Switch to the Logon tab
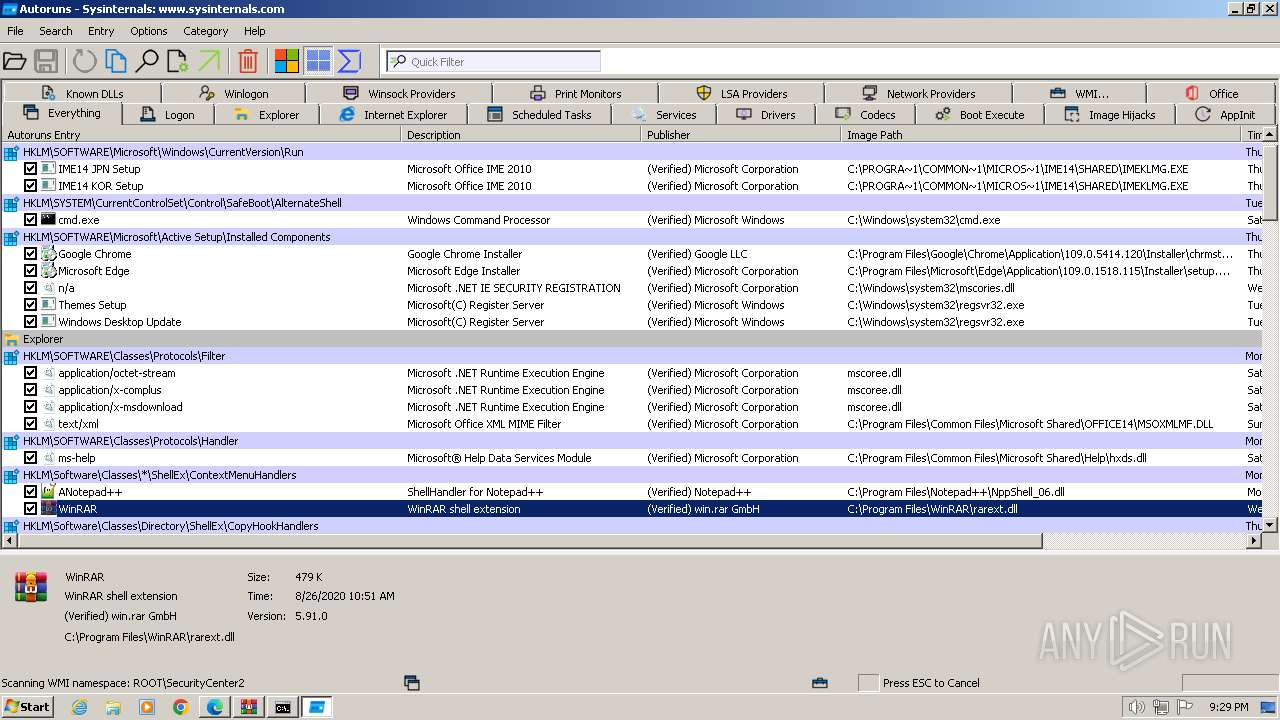This screenshot has height=720, width=1280. (x=168, y=115)
